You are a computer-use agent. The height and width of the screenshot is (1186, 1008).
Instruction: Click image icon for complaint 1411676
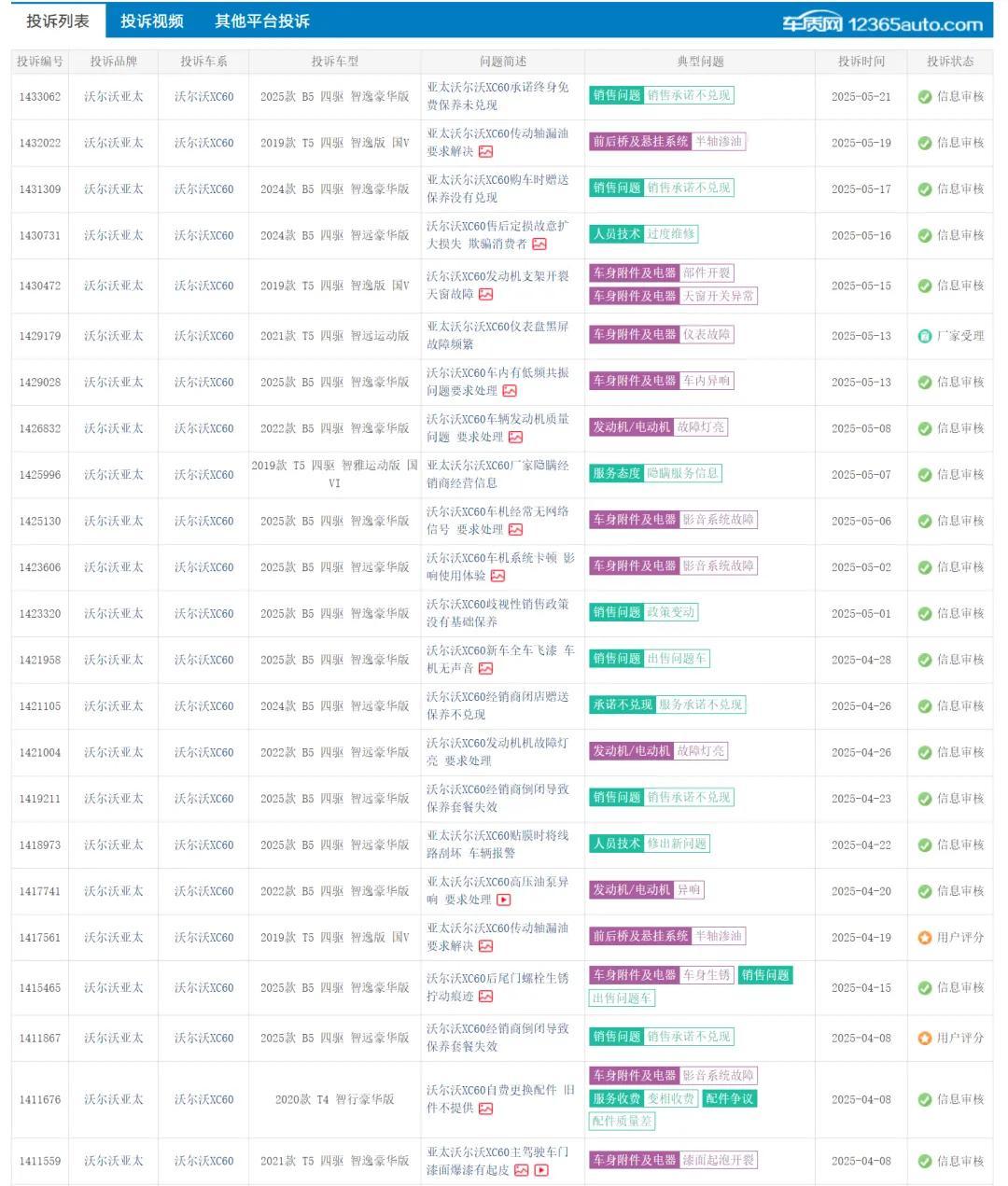pos(485,1109)
